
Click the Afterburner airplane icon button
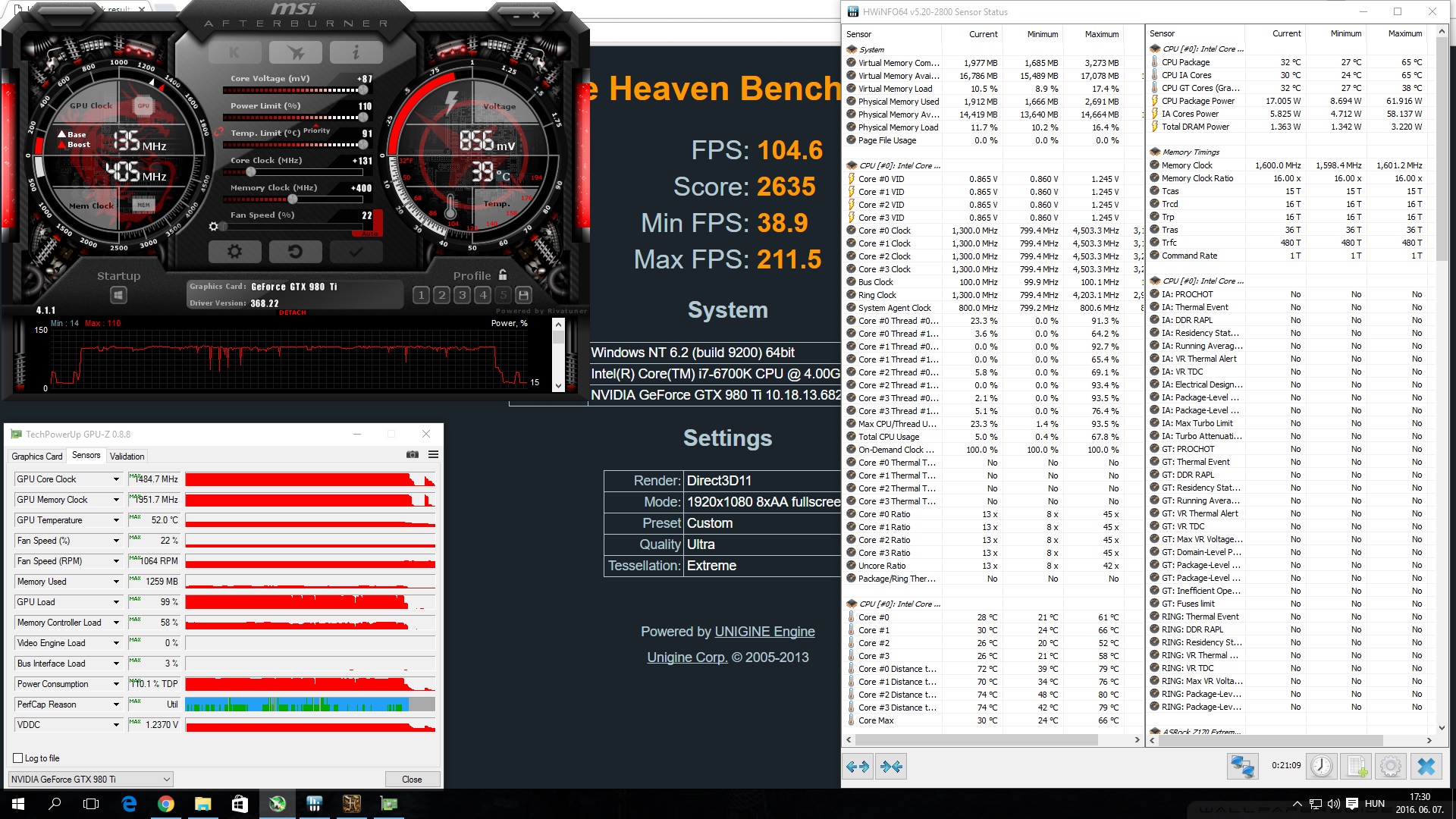pyautogui.click(x=296, y=52)
